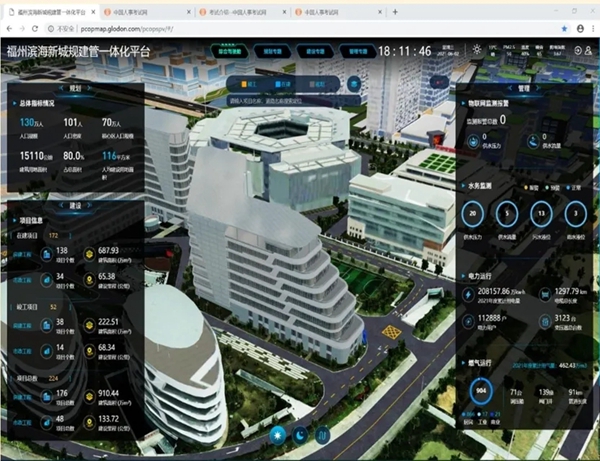Click the 供水压力 alarm icon under 物联网监测报警
The image size is (600, 461).
(x=473, y=142)
